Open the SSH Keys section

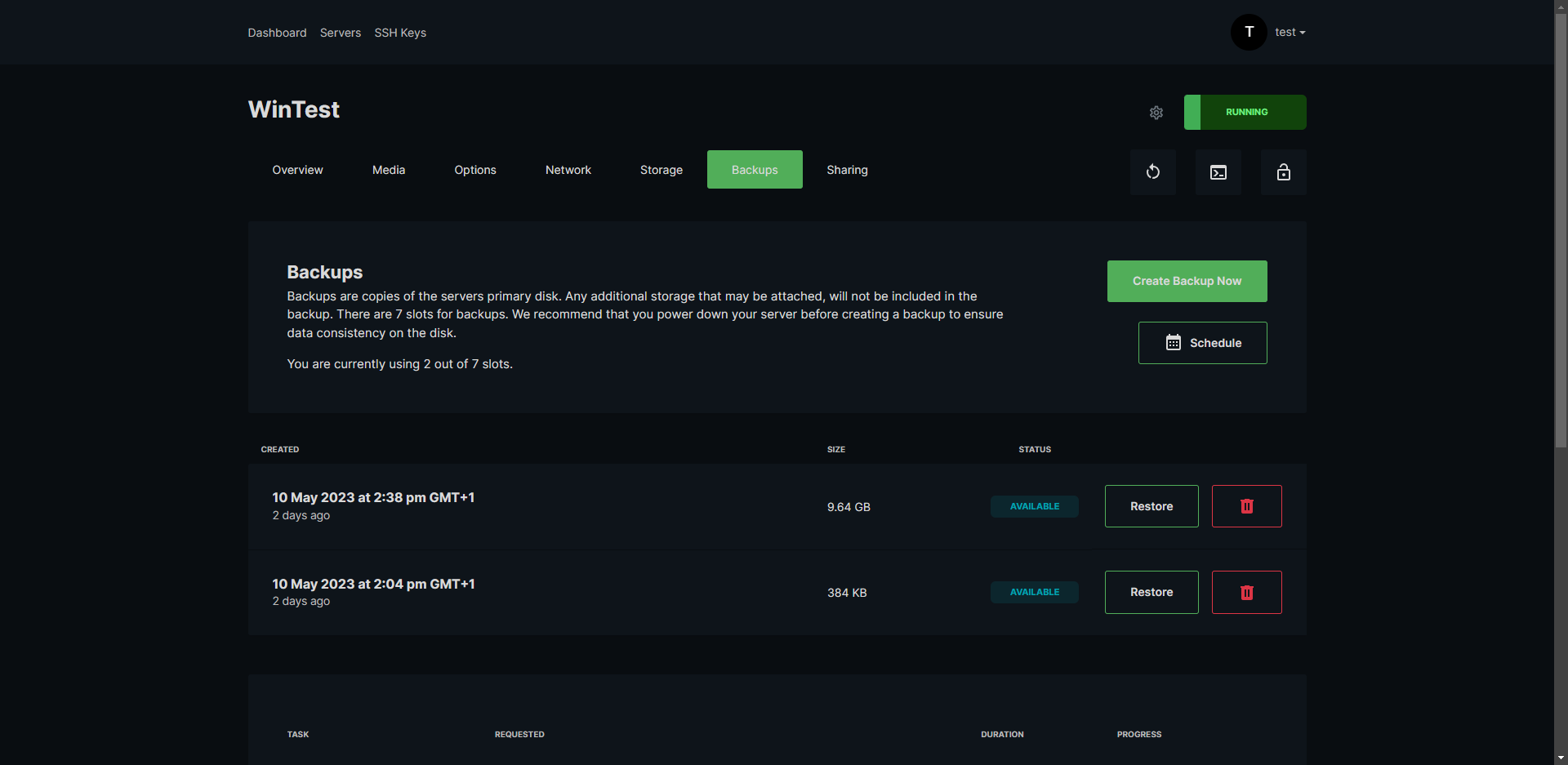pyautogui.click(x=400, y=33)
